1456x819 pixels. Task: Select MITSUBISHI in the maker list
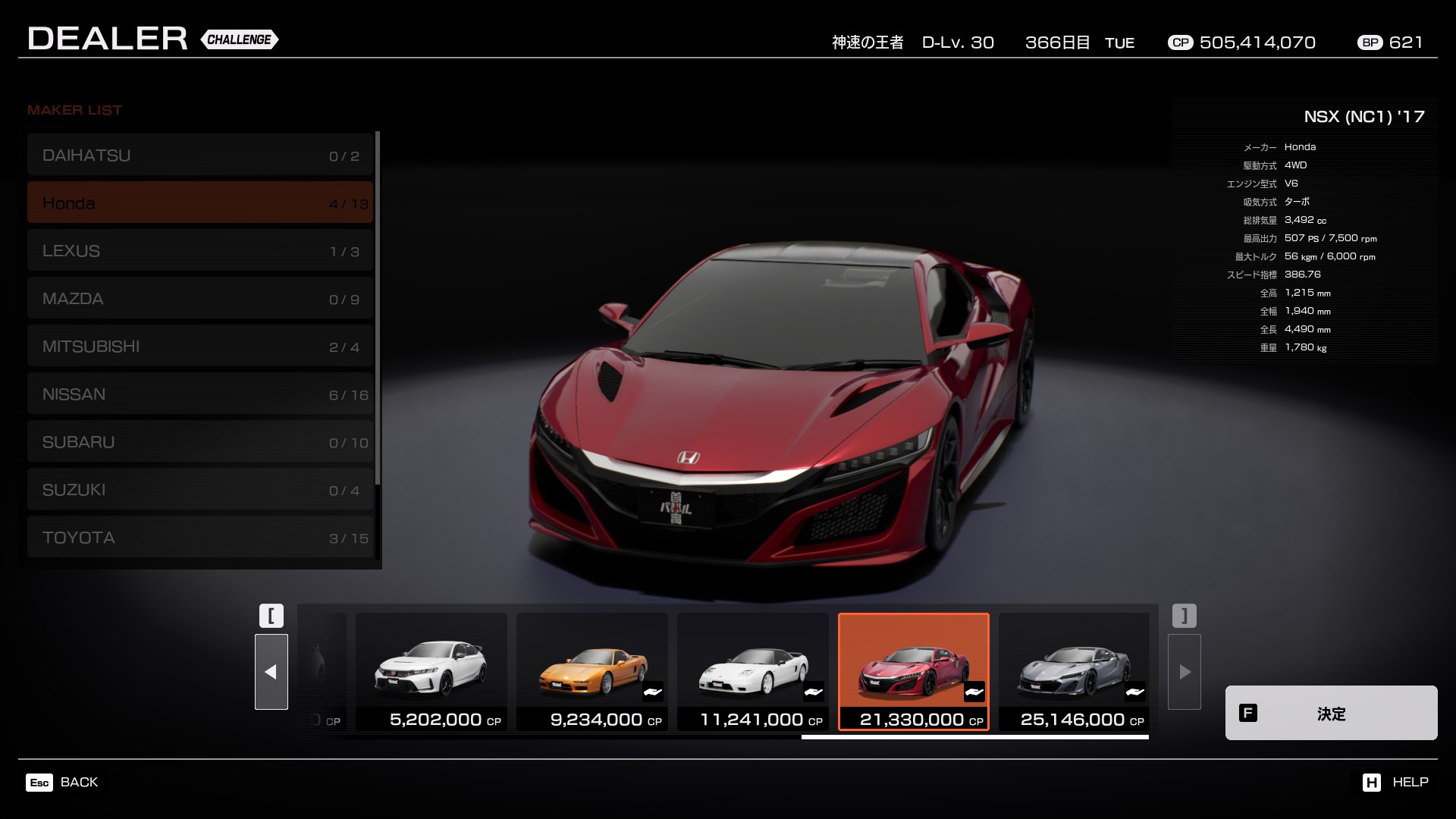pos(200,347)
